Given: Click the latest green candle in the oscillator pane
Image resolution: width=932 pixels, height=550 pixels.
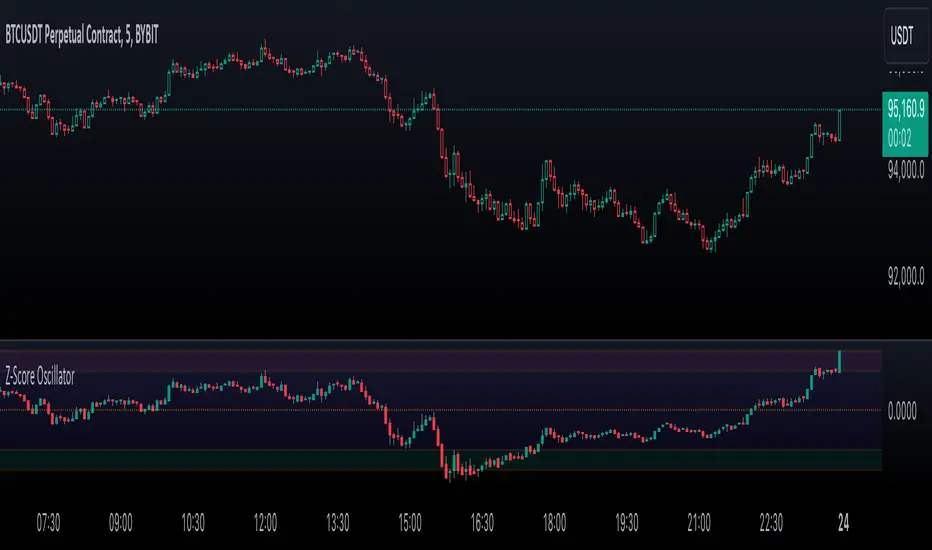Looking at the screenshot, I should tap(840, 361).
